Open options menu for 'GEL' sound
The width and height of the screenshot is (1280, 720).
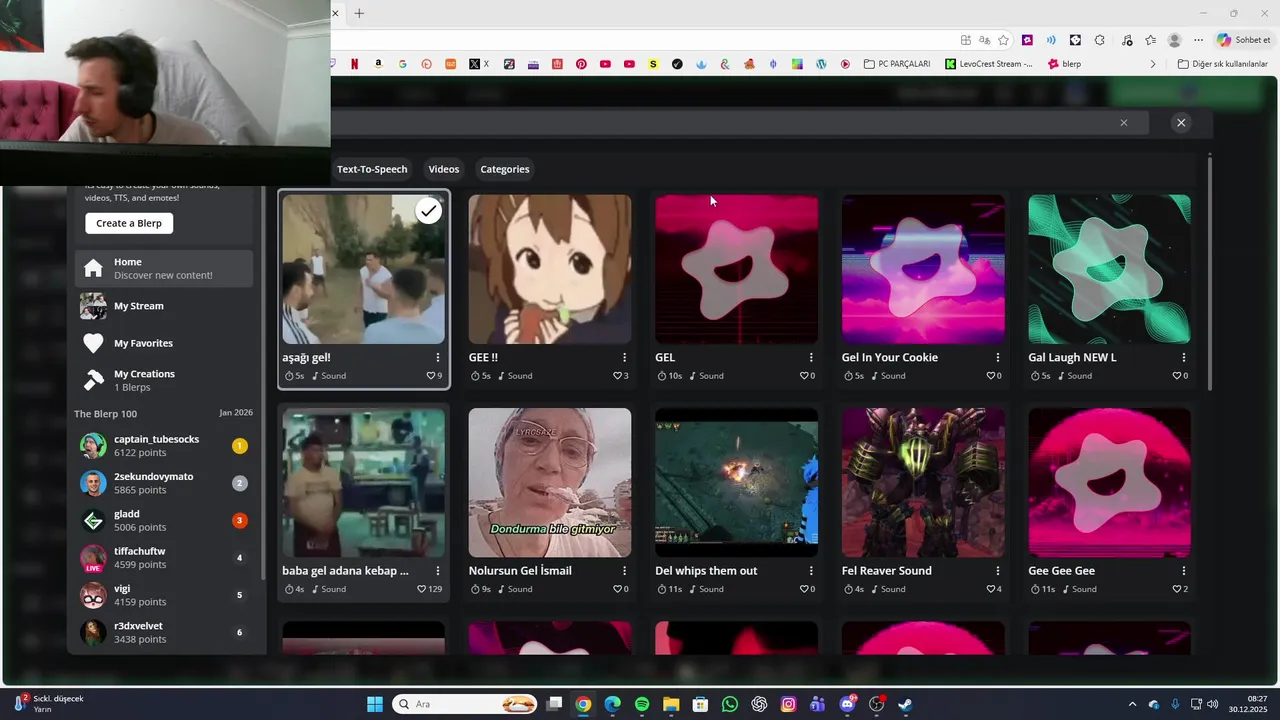point(811,357)
